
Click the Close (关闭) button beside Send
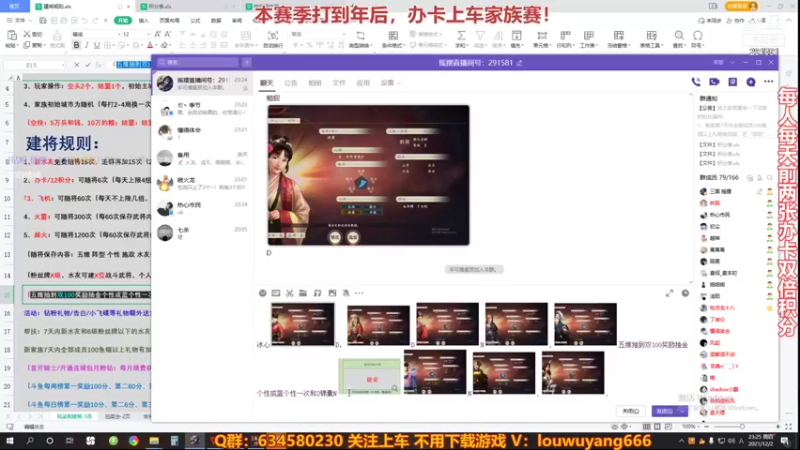point(631,411)
